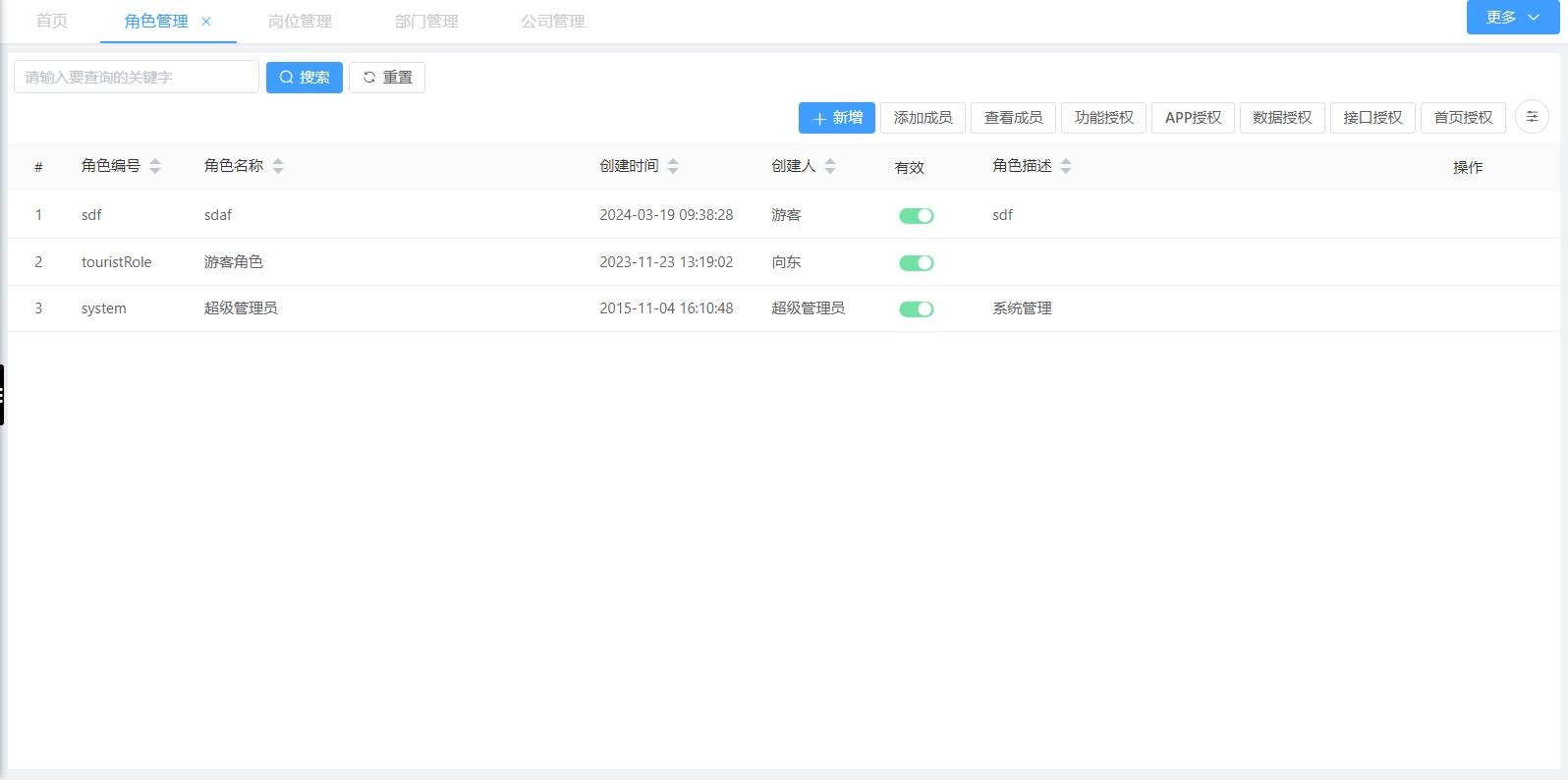Sort by 角色名称 column arrows
Viewport: 1568px width, 780px height.
278,166
